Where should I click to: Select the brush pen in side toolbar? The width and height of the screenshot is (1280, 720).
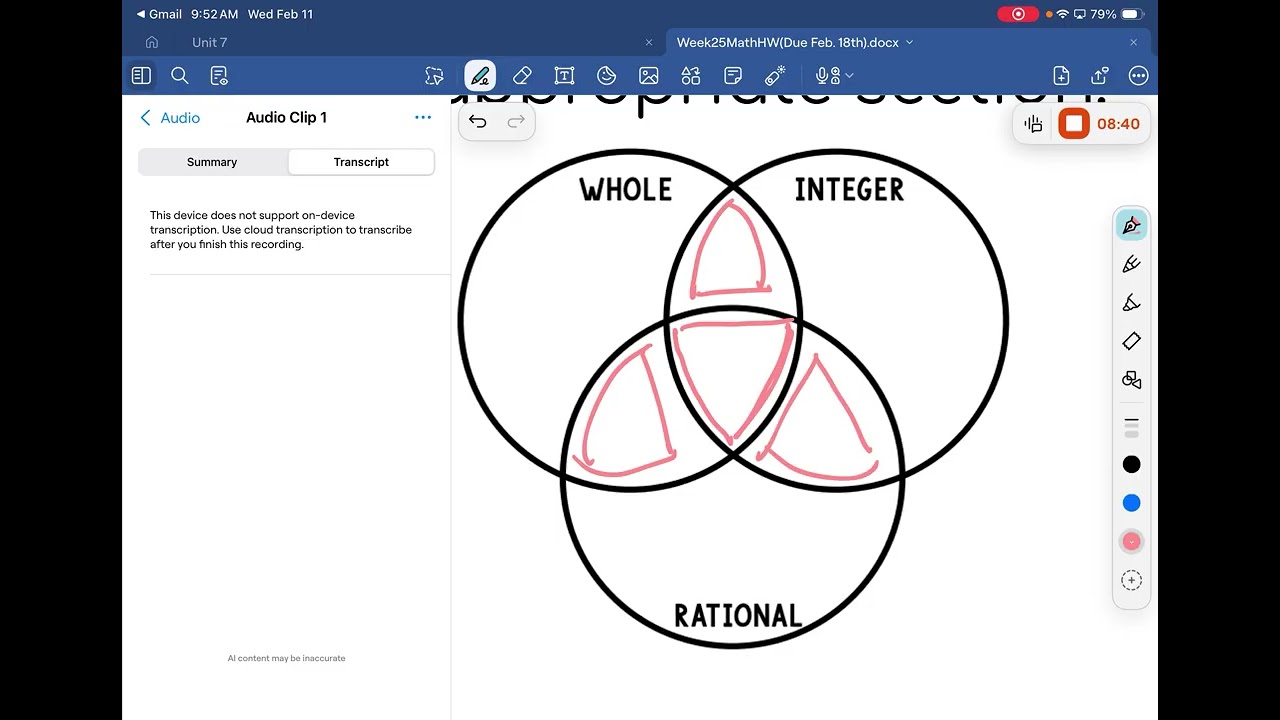point(1132,264)
